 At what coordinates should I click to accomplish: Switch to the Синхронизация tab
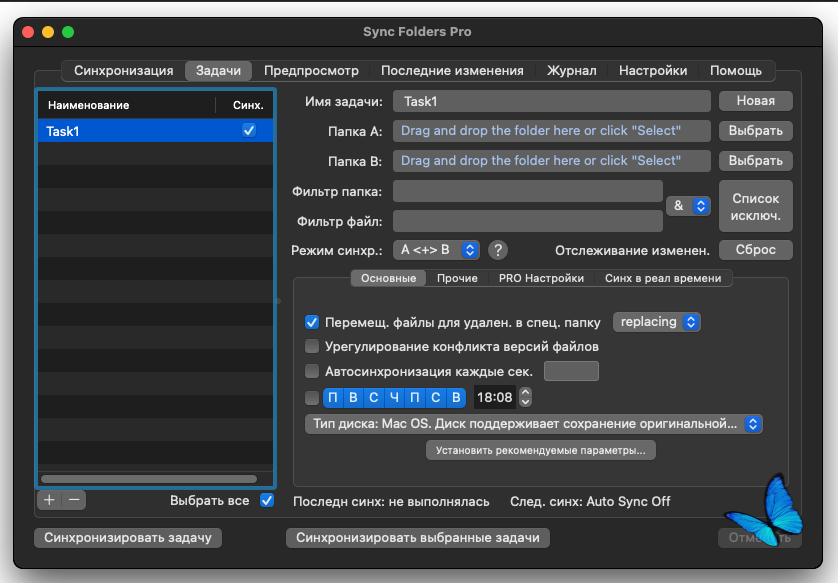coord(123,71)
